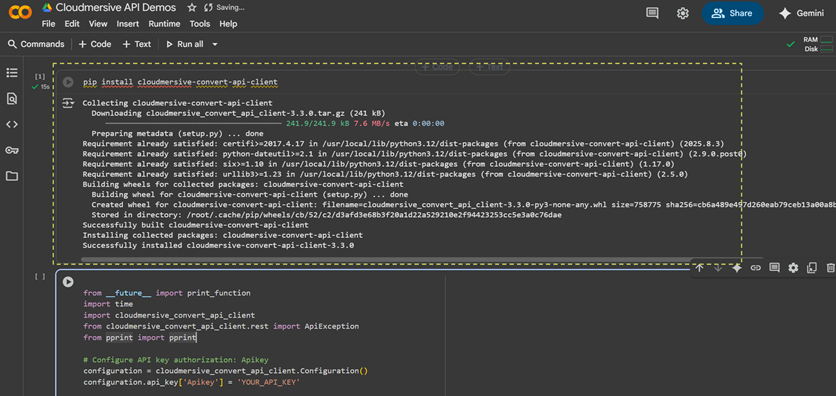
Task: Click the Run all button
Action: [185, 44]
